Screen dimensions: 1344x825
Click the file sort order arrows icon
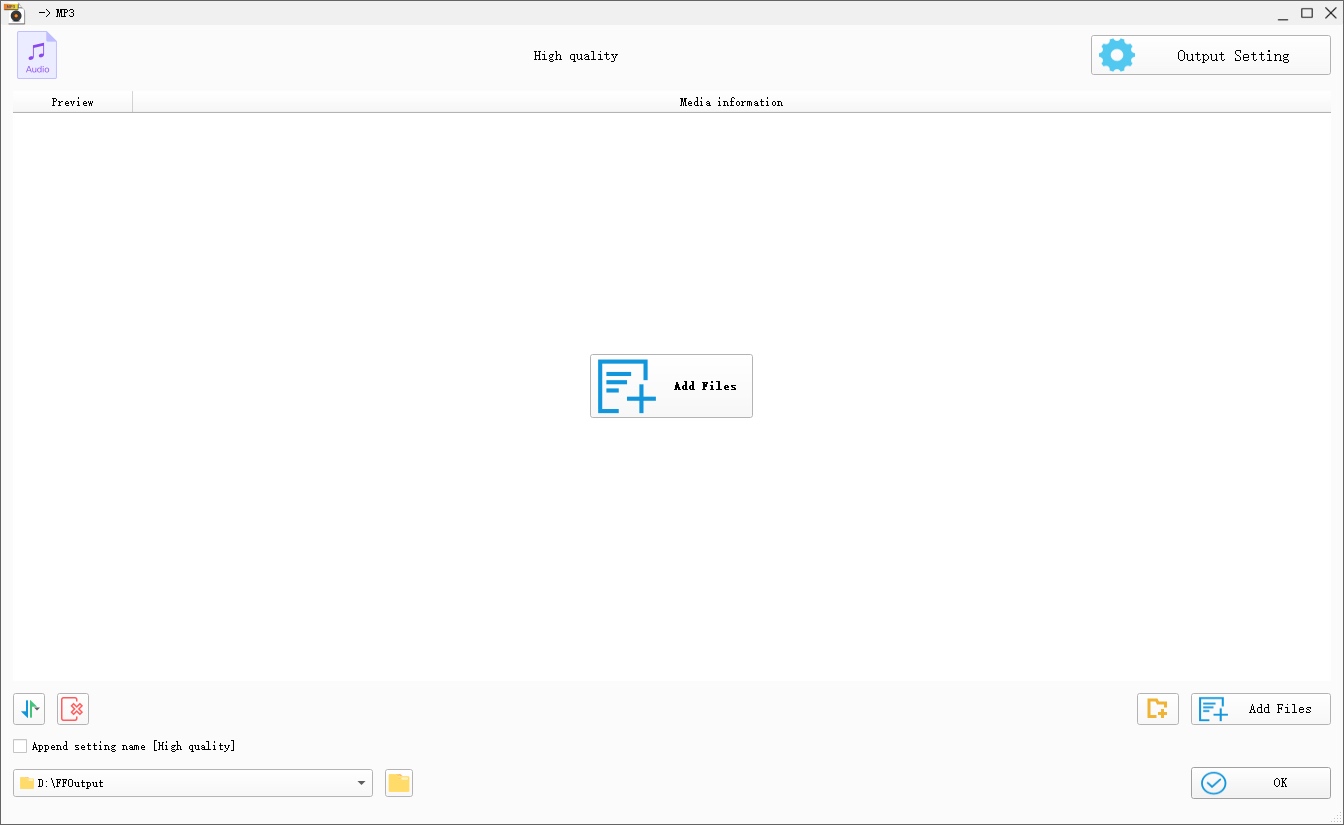[28, 709]
